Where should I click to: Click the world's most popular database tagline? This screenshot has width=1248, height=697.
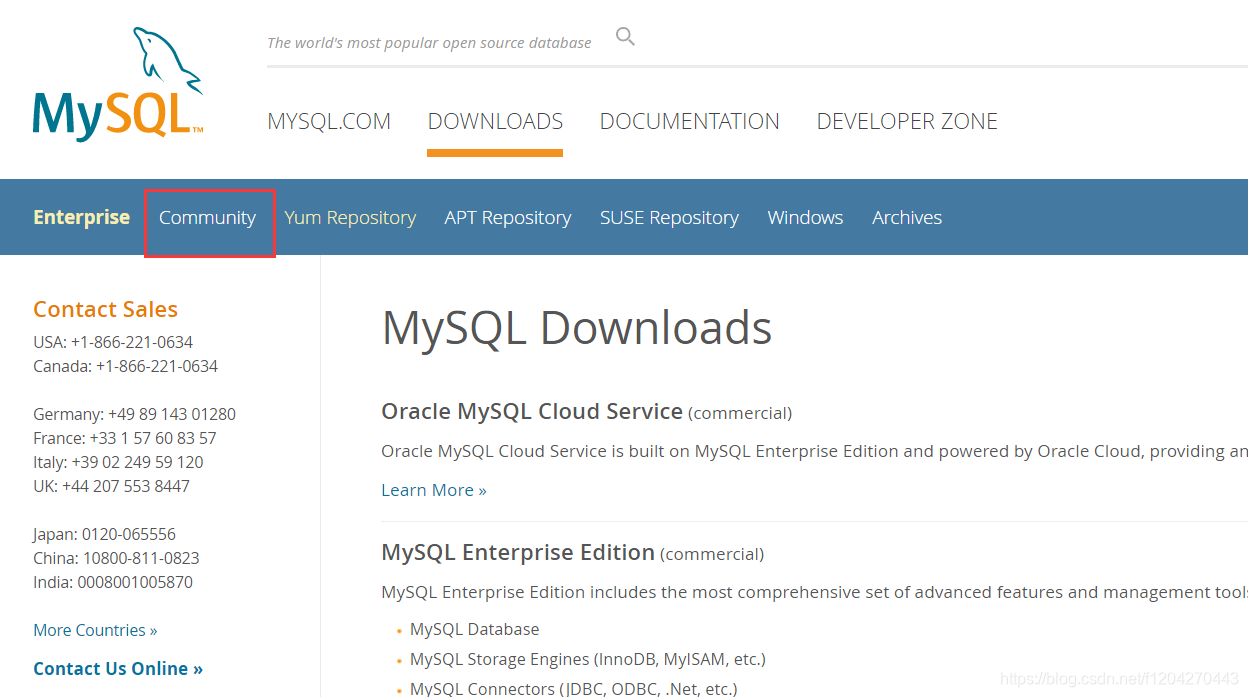429,43
